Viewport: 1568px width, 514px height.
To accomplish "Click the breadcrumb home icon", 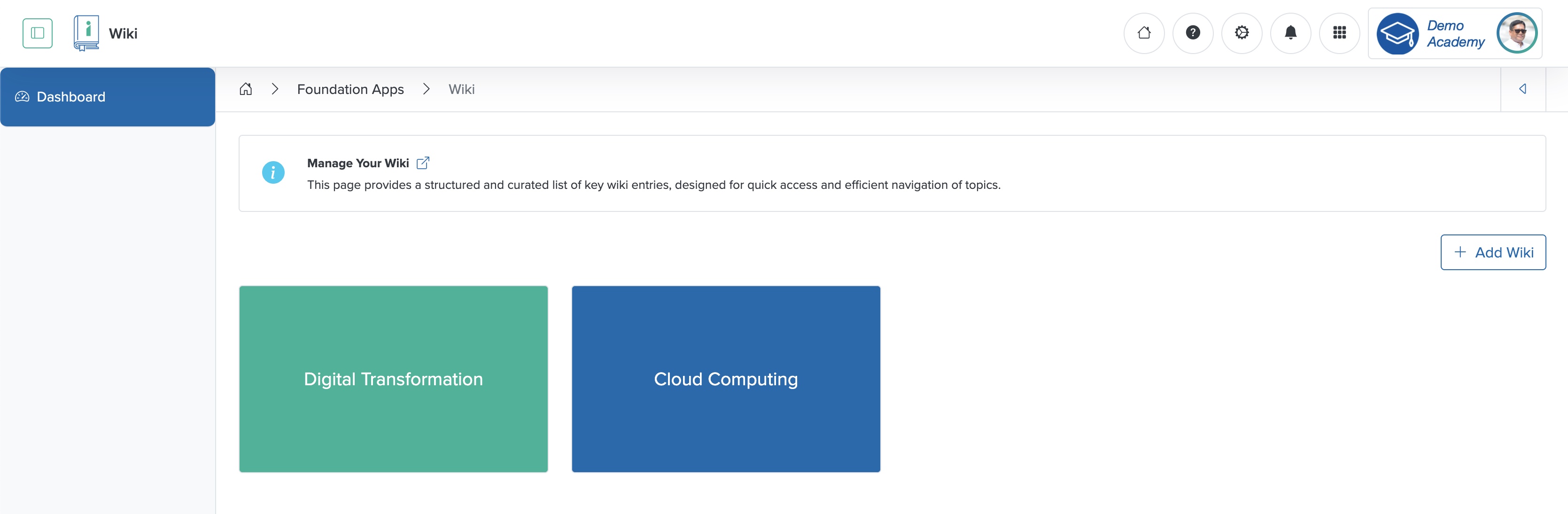I will click(x=246, y=89).
